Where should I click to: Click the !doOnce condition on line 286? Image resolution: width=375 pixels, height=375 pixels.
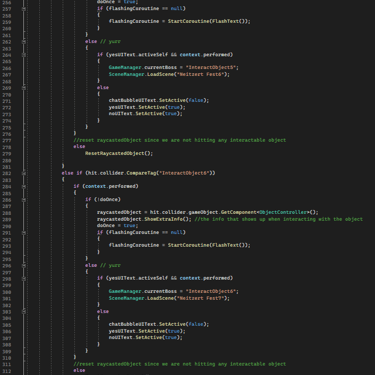click(x=107, y=199)
